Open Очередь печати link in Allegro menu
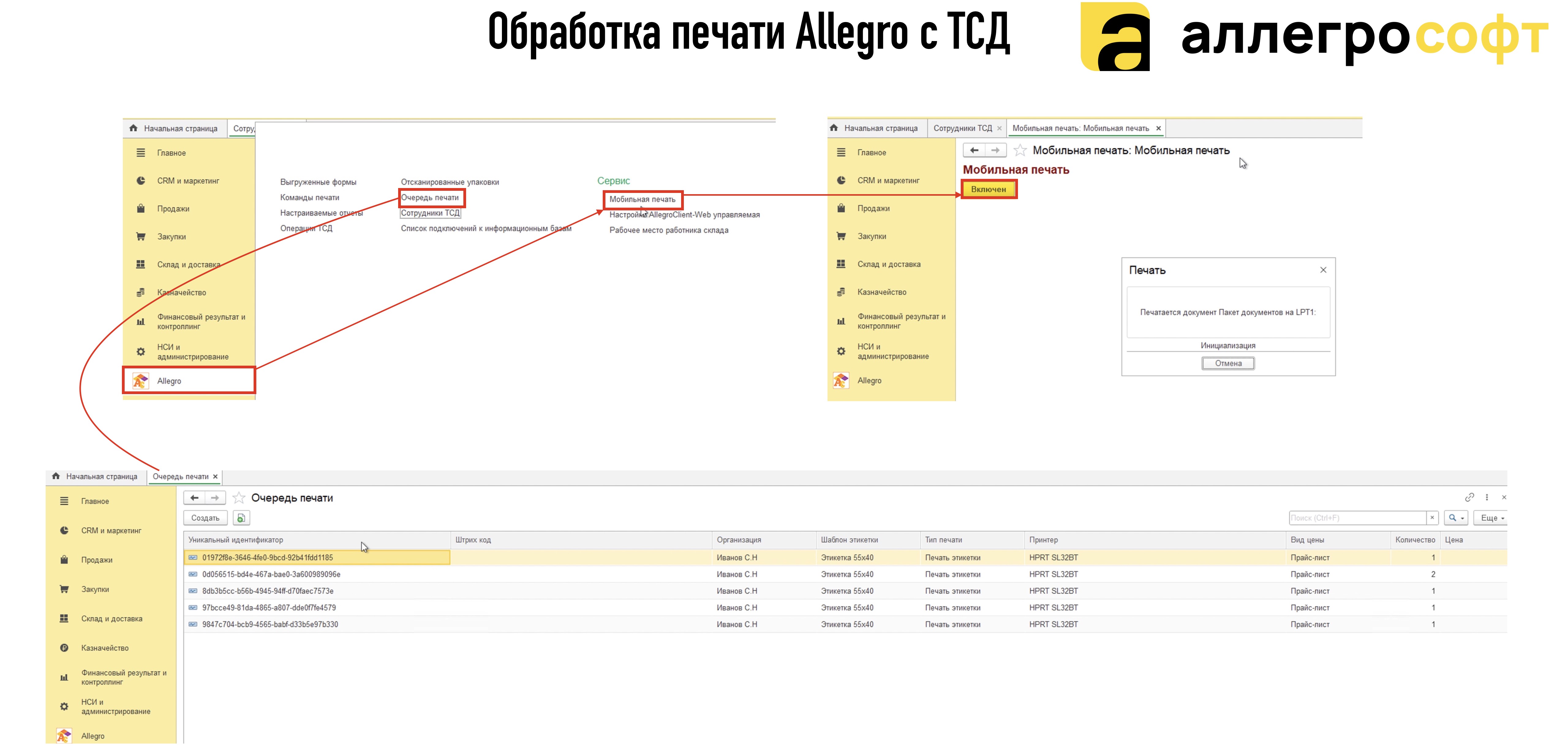The image size is (1568, 746). pyautogui.click(x=430, y=198)
